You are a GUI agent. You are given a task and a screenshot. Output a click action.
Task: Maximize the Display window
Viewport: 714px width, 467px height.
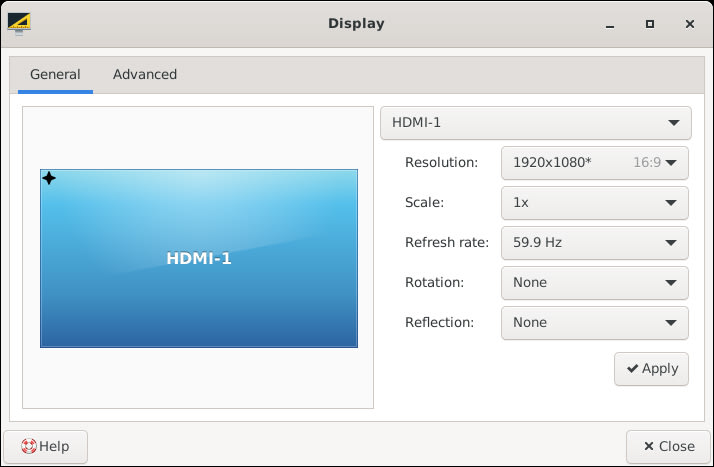[650, 24]
